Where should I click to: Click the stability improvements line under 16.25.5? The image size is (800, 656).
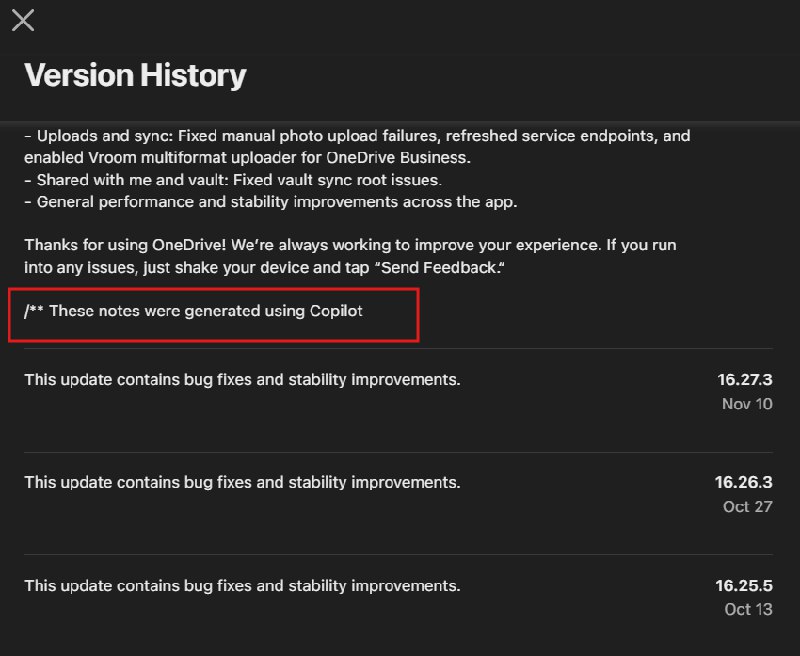(243, 585)
